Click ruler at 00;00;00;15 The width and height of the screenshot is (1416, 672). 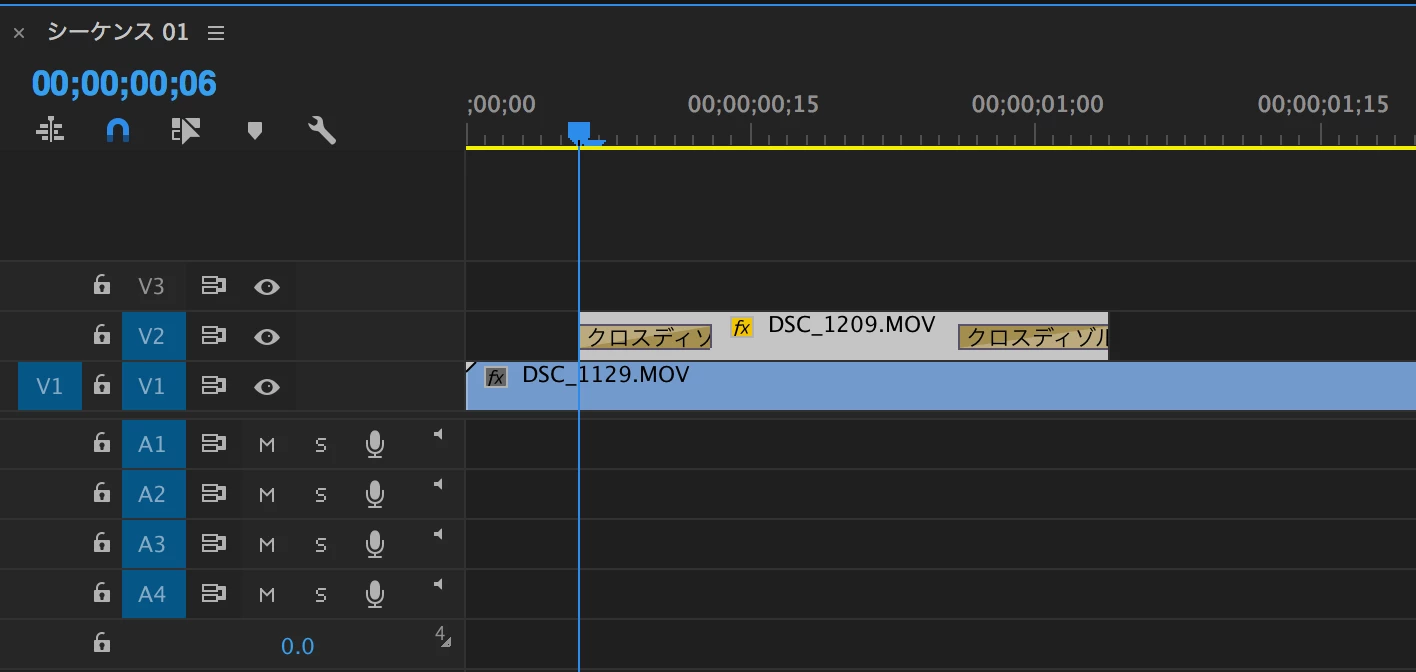point(753,104)
